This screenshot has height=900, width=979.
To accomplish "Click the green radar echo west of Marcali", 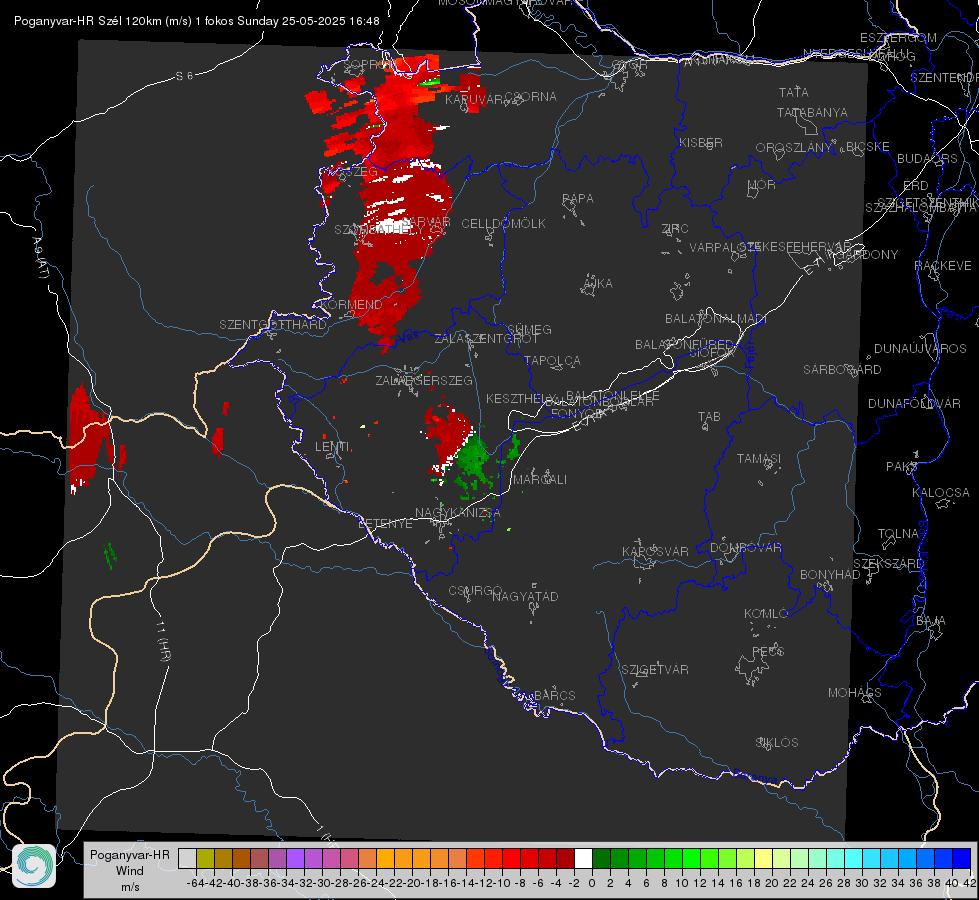I will pos(475,462).
